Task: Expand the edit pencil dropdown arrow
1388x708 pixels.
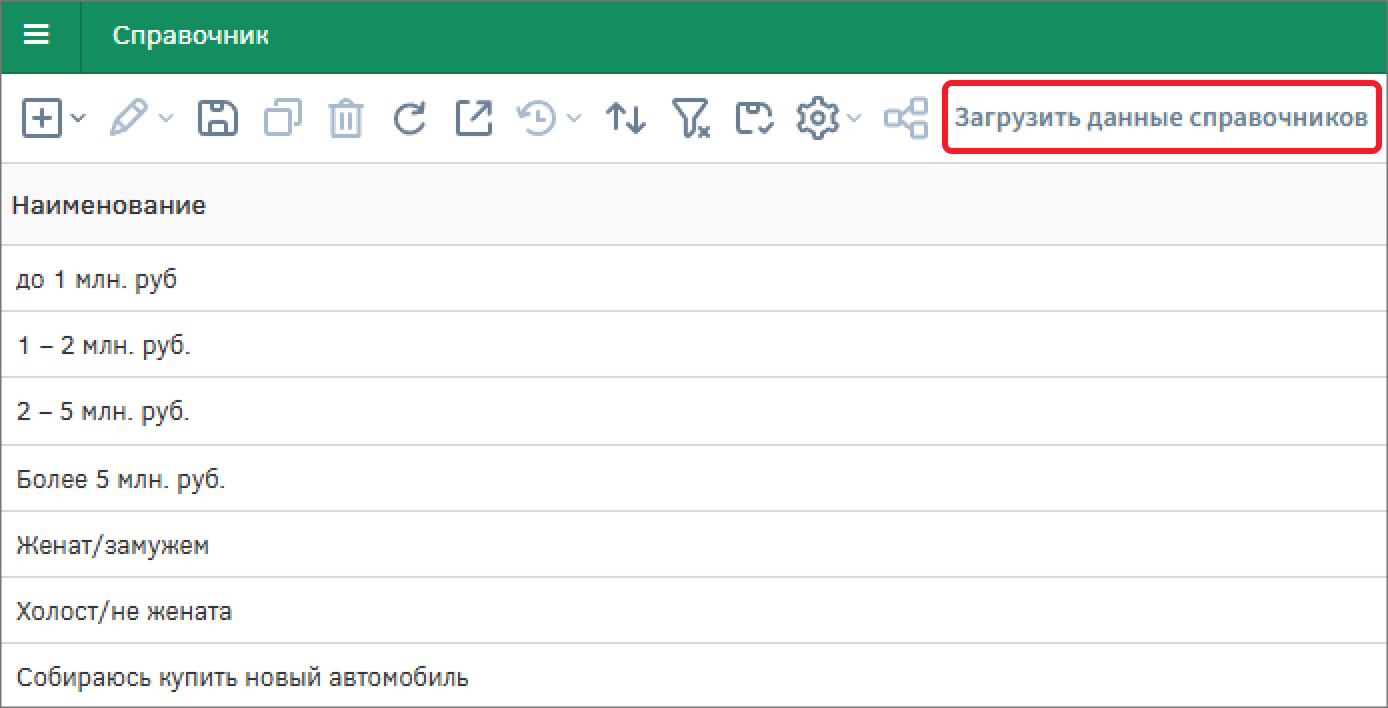Action: [x=166, y=119]
